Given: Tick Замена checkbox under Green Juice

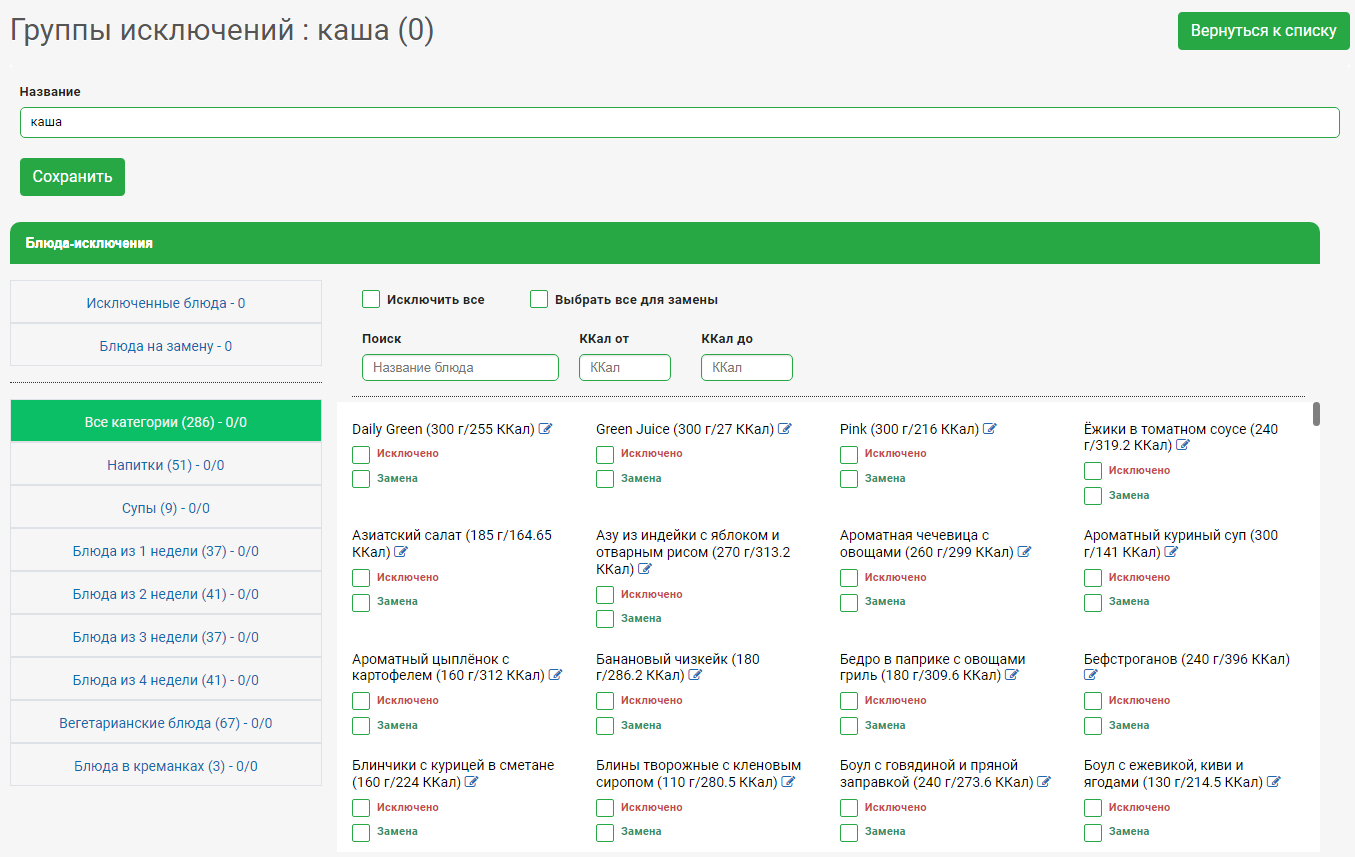Looking at the screenshot, I should [x=605, y=479].
